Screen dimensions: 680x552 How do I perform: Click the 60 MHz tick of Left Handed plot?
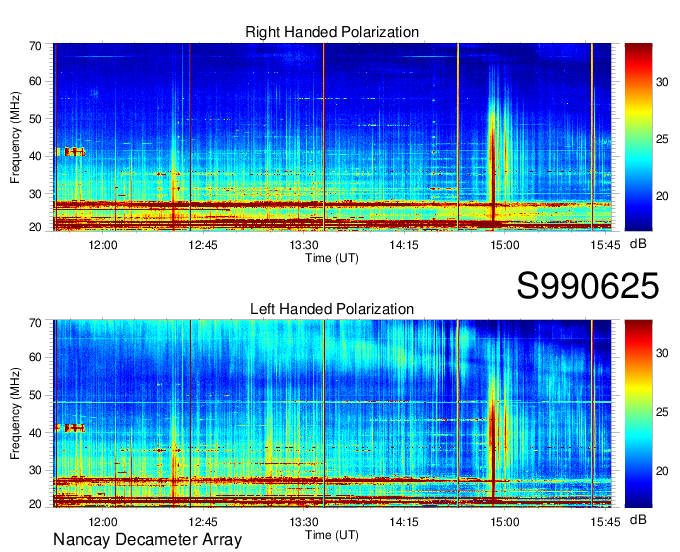pos(35,357)
